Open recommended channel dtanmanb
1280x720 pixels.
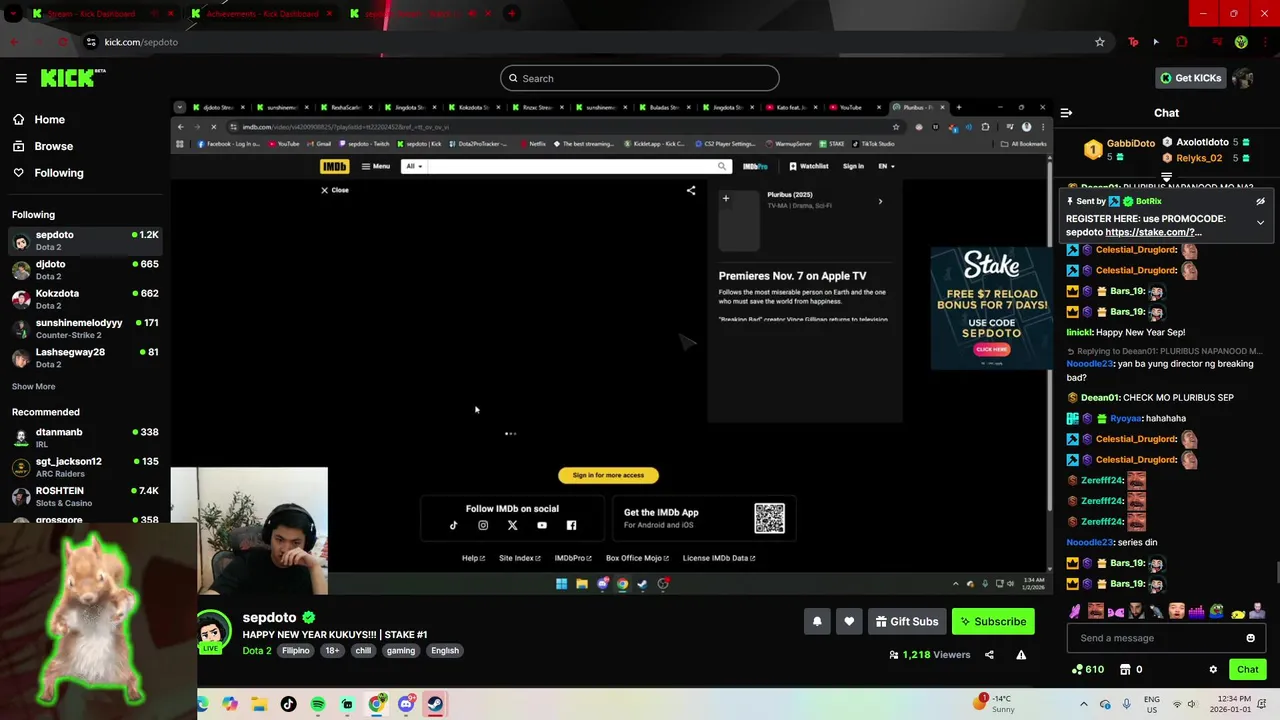[x=85, y=437]
